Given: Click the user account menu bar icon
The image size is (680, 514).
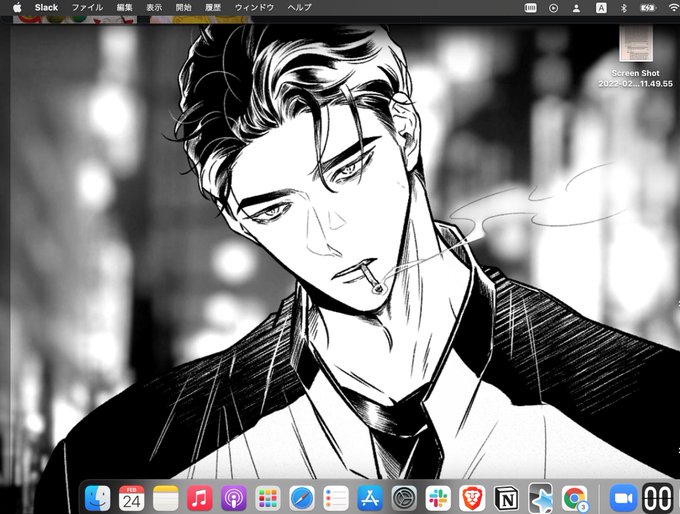Looking at the screenshot, I should (576, 8).
